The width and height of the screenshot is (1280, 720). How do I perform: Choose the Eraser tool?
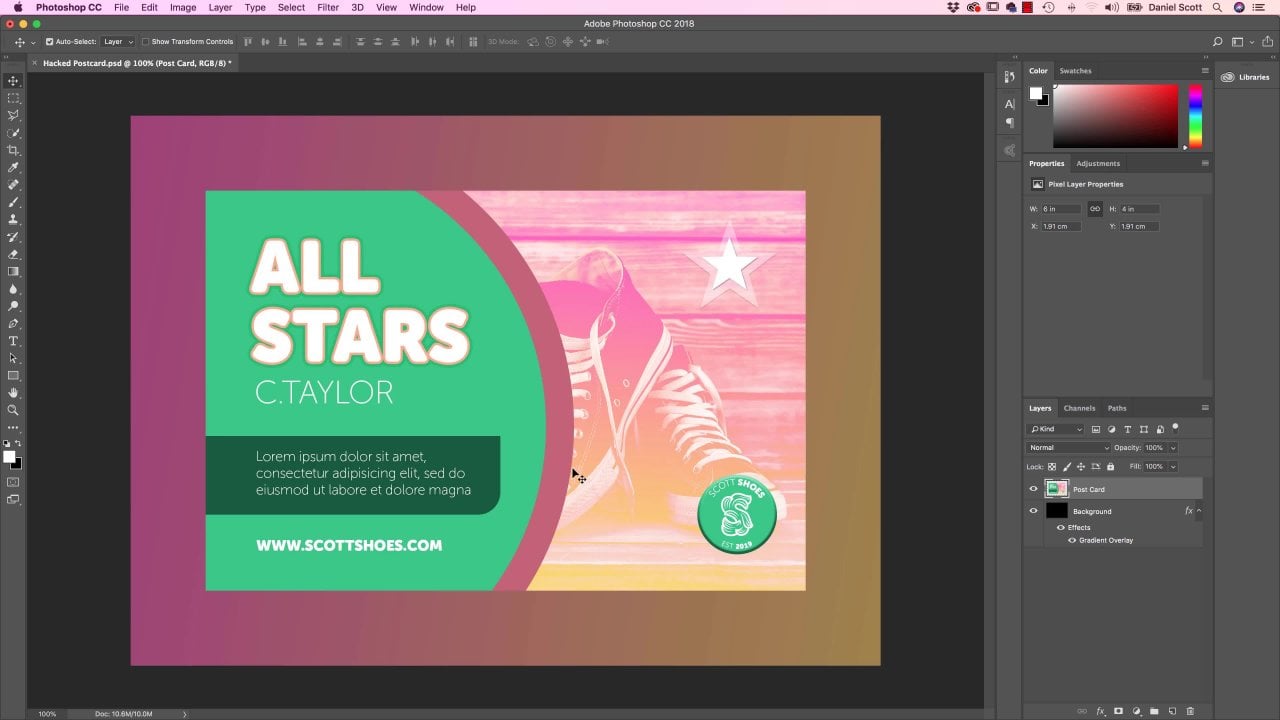(x=13, y=254)
